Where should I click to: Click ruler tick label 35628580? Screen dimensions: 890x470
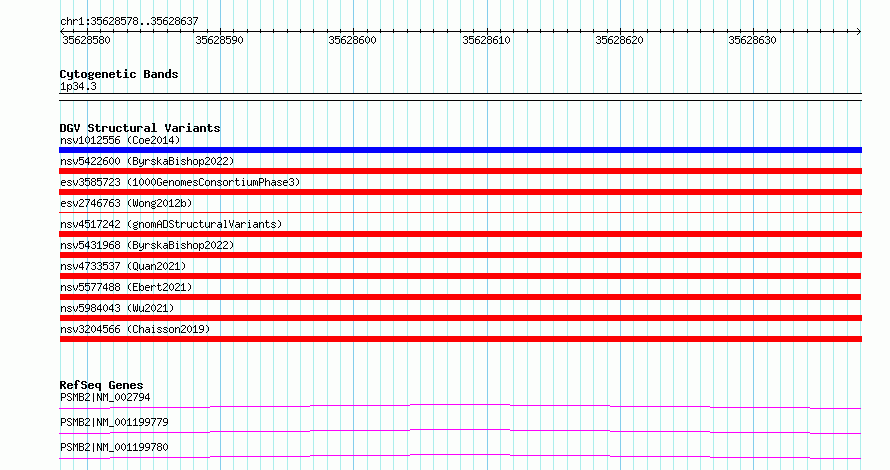[x=86, y=40]
